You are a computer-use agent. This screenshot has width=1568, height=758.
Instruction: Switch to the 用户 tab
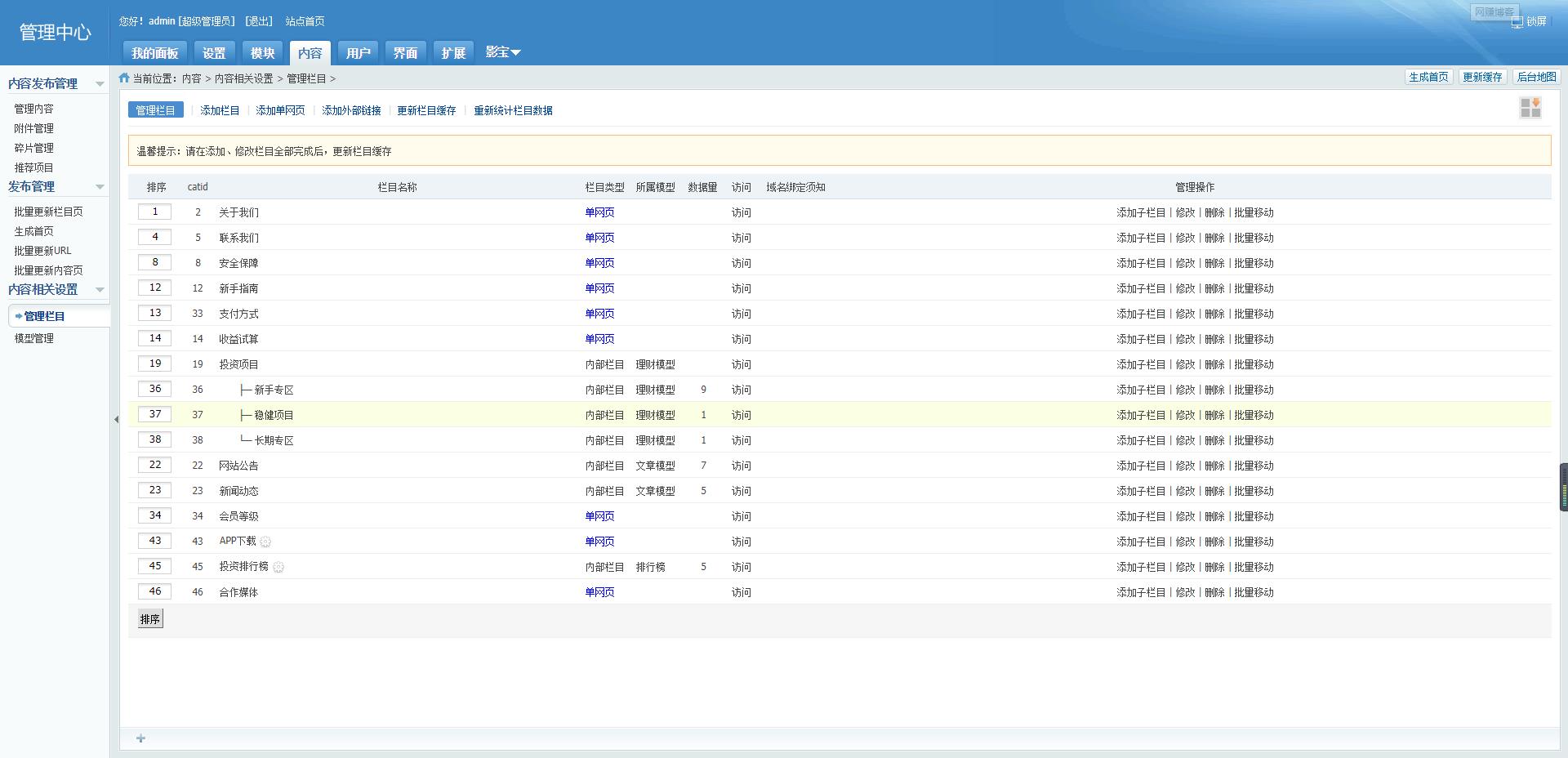[x=358, y=53]
